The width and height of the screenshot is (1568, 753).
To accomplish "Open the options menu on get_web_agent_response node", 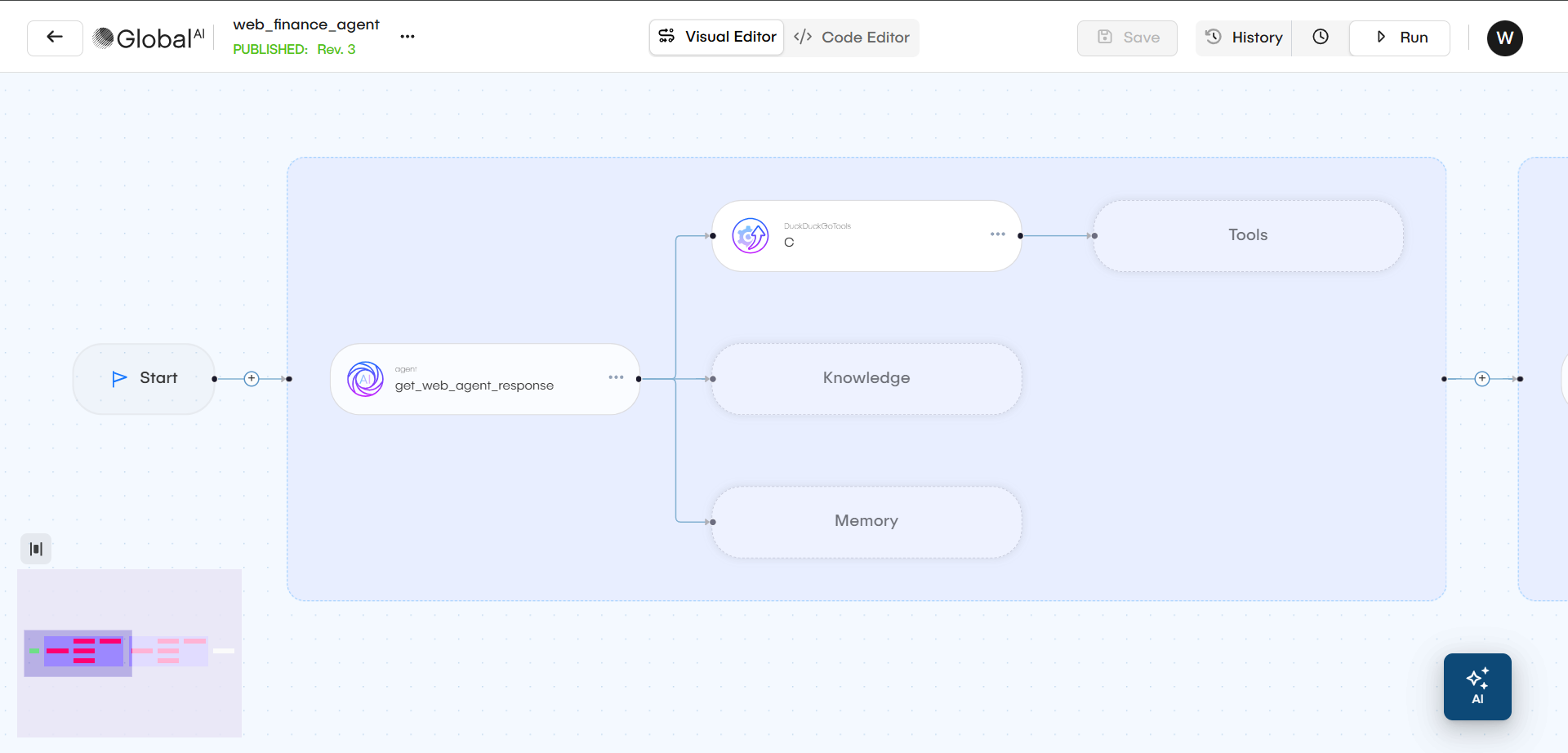I will 617,376.
